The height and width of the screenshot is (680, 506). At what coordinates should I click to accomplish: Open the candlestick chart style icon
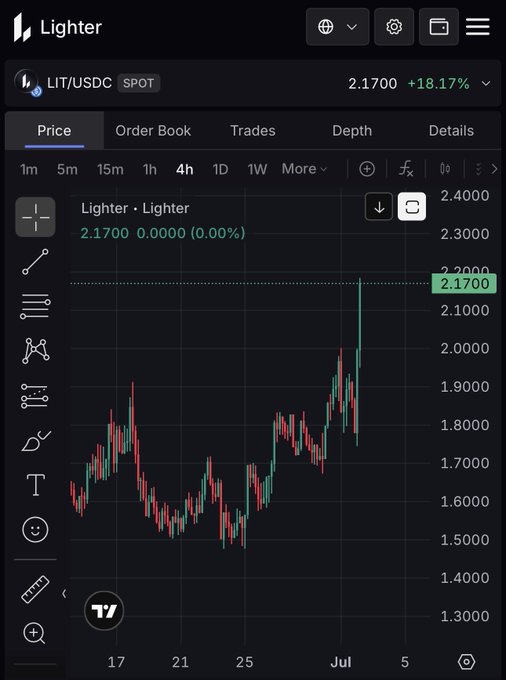pyautogui.click(x=445, y=169)
